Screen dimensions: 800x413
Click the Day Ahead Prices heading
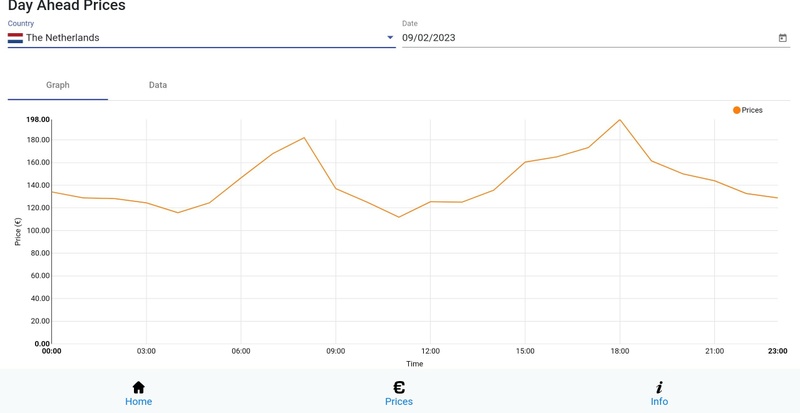(67, 6)
